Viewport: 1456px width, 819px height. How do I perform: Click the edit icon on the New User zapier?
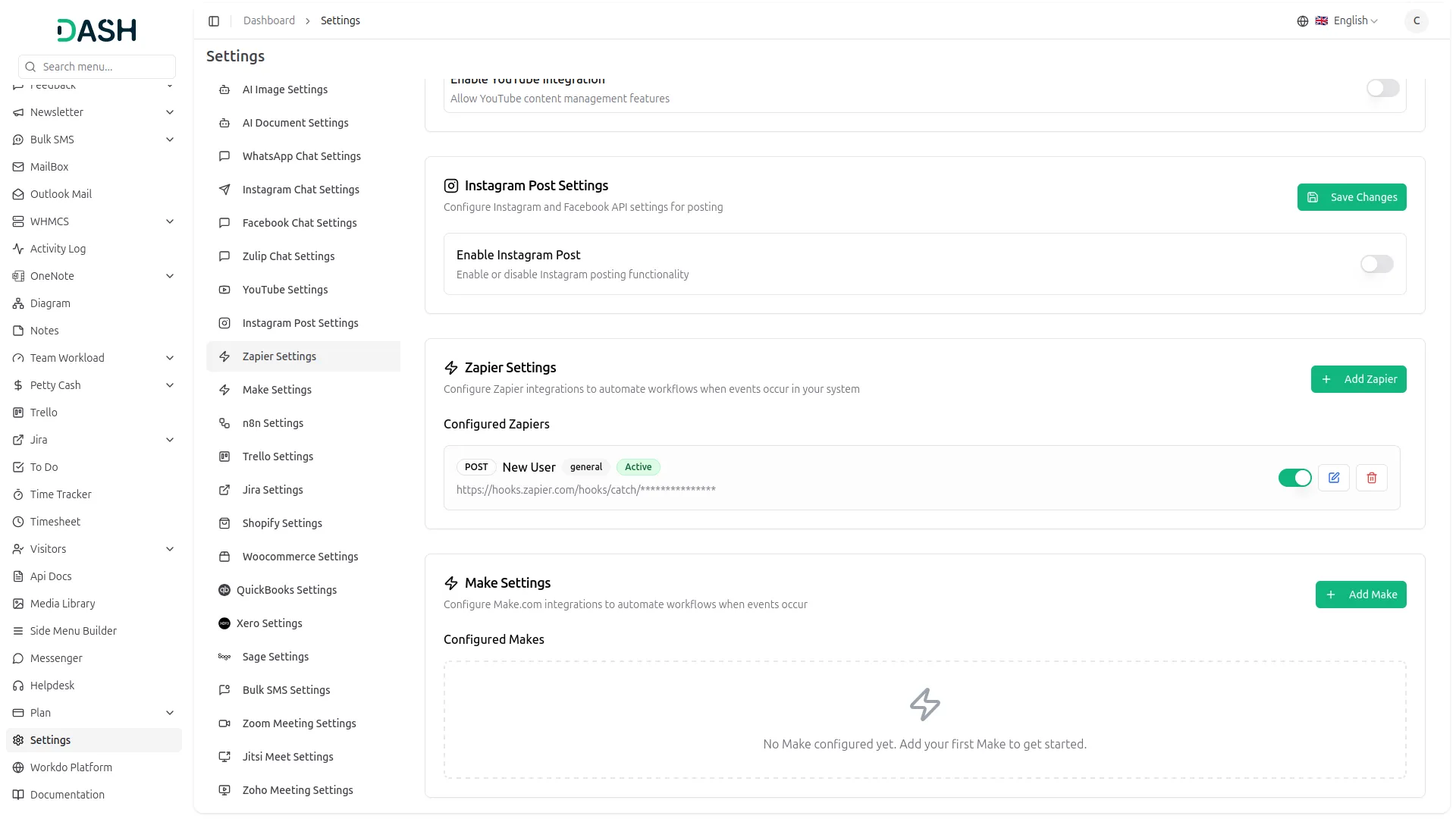[1333, 478]
